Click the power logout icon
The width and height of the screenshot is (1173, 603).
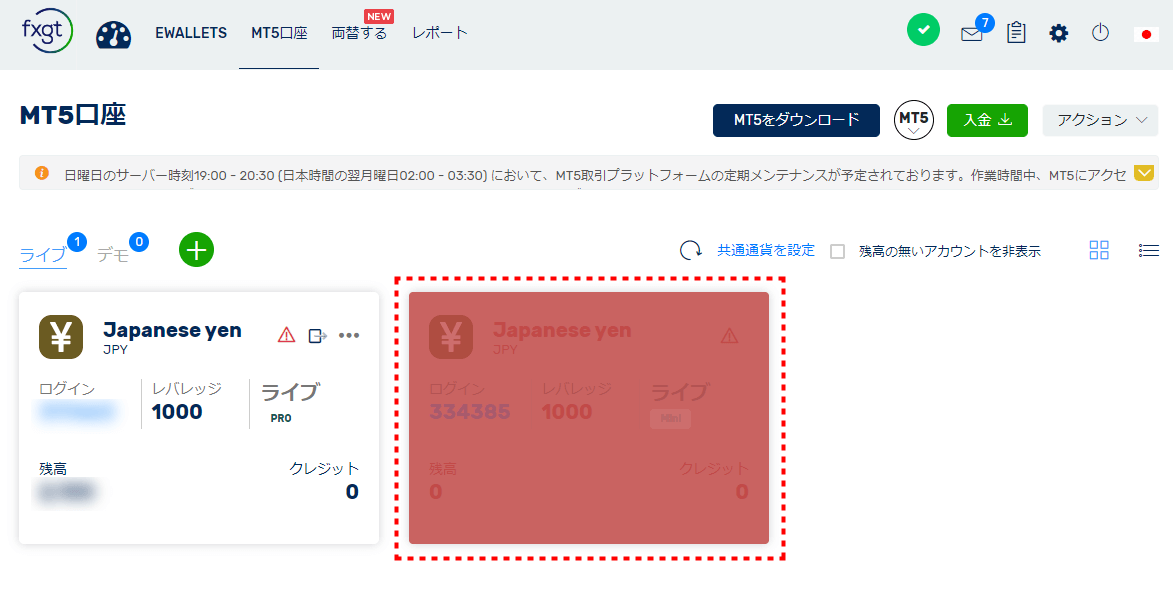(x=1100, y=32)
